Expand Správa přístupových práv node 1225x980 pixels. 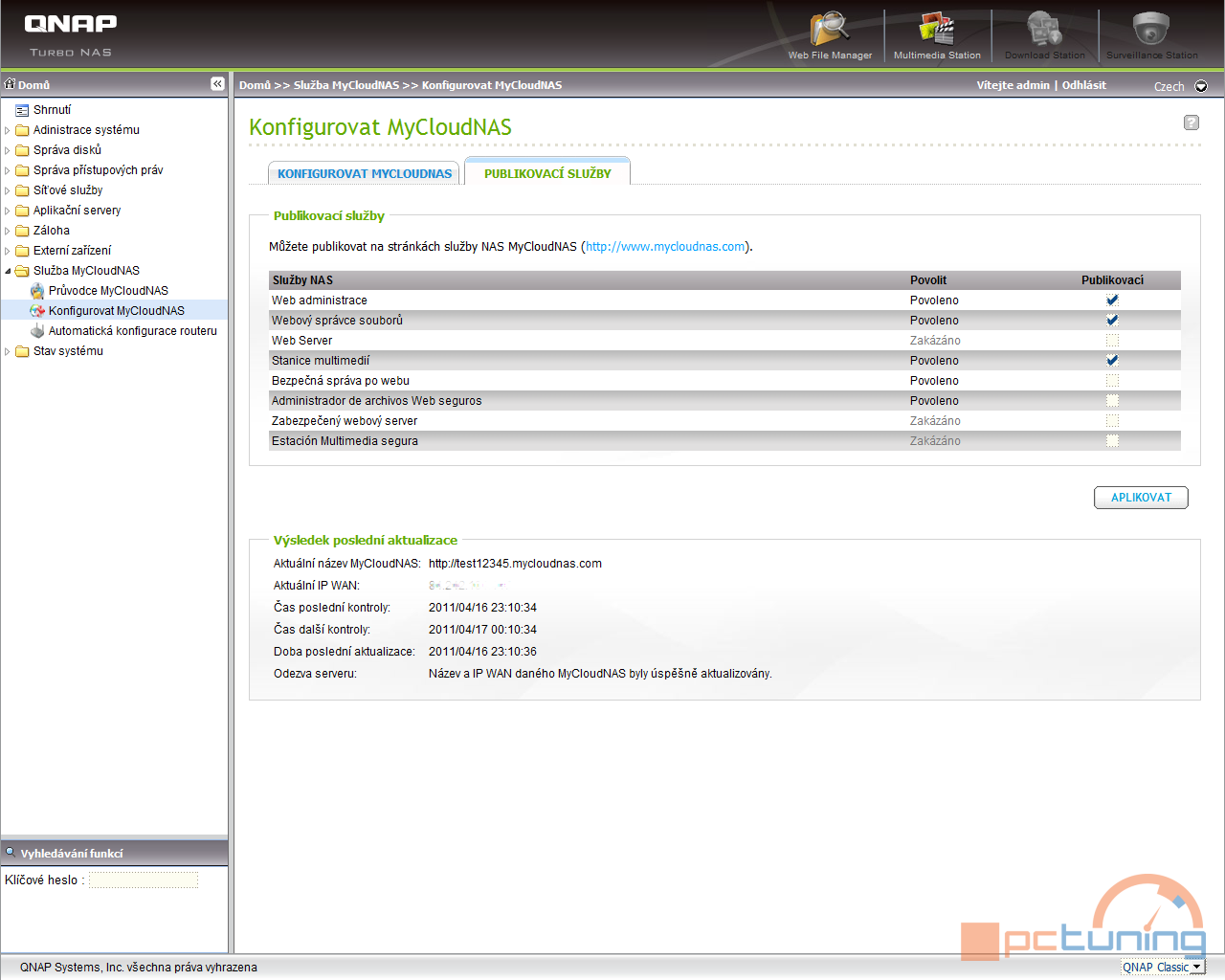pos(8,170)
